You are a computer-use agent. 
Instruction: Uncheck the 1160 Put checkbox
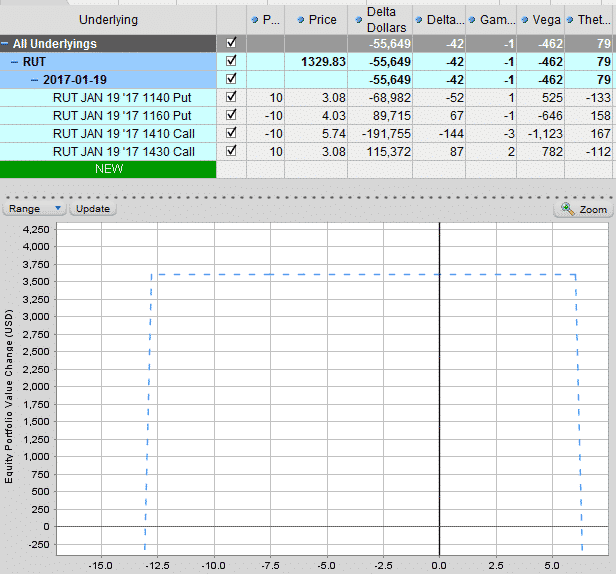(231, 115)
